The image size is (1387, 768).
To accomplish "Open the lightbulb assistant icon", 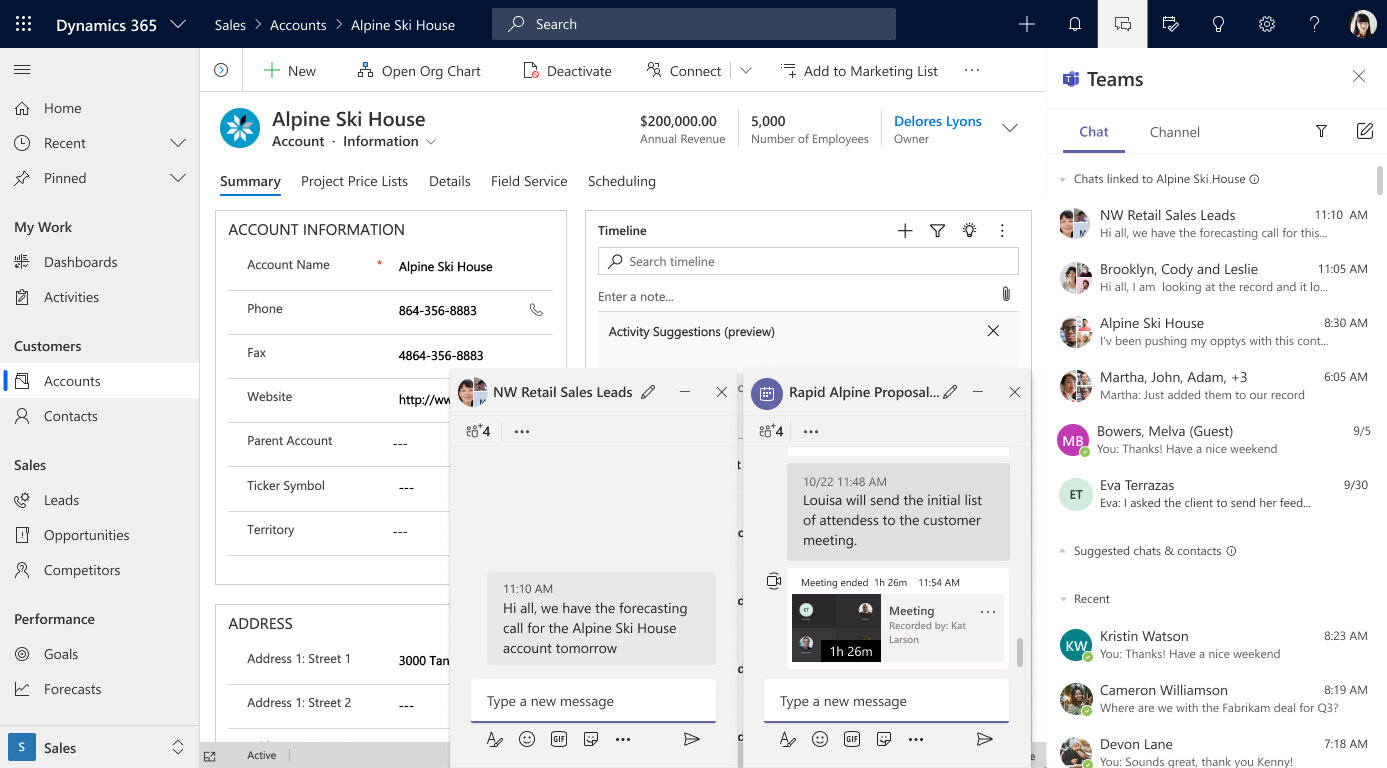I will tap(1219, 24).
